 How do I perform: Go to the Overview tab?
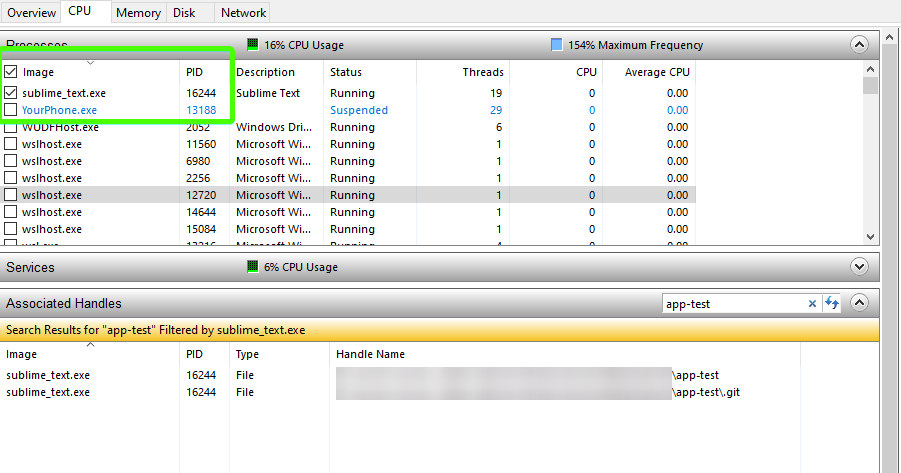pyautogui.click(x=32, y=13)
